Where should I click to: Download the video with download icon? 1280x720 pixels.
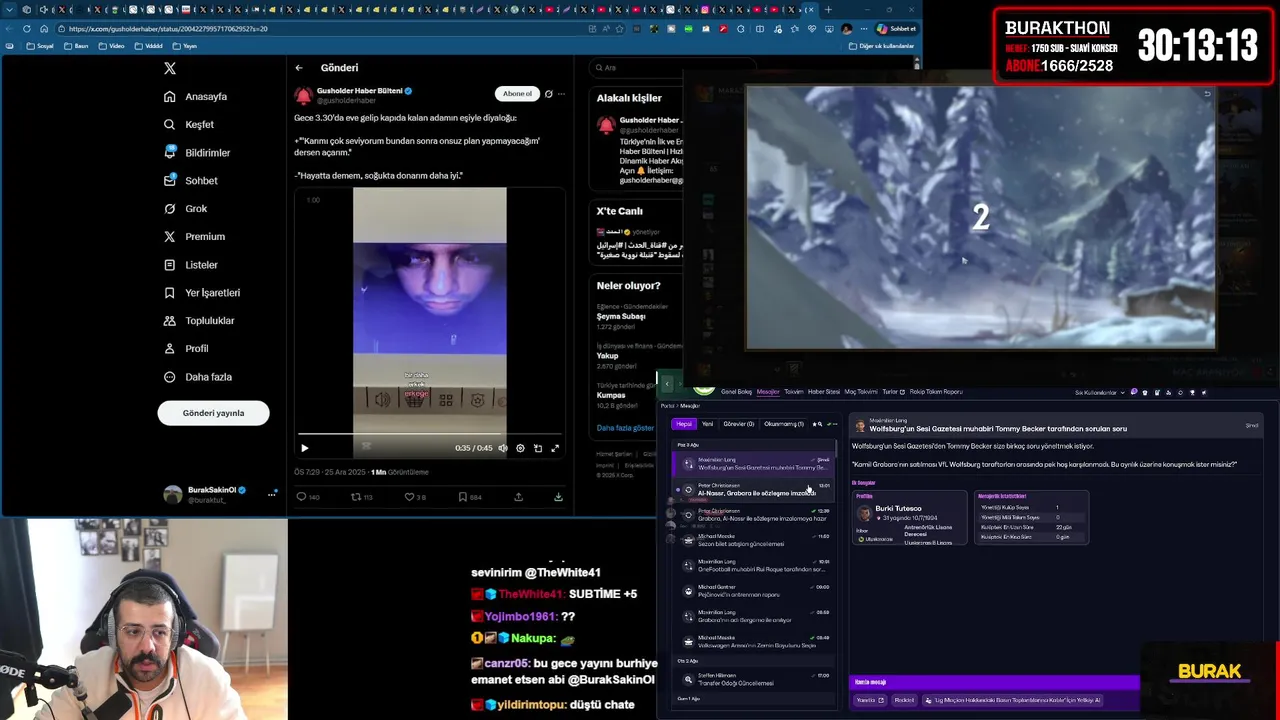[558, 496]
